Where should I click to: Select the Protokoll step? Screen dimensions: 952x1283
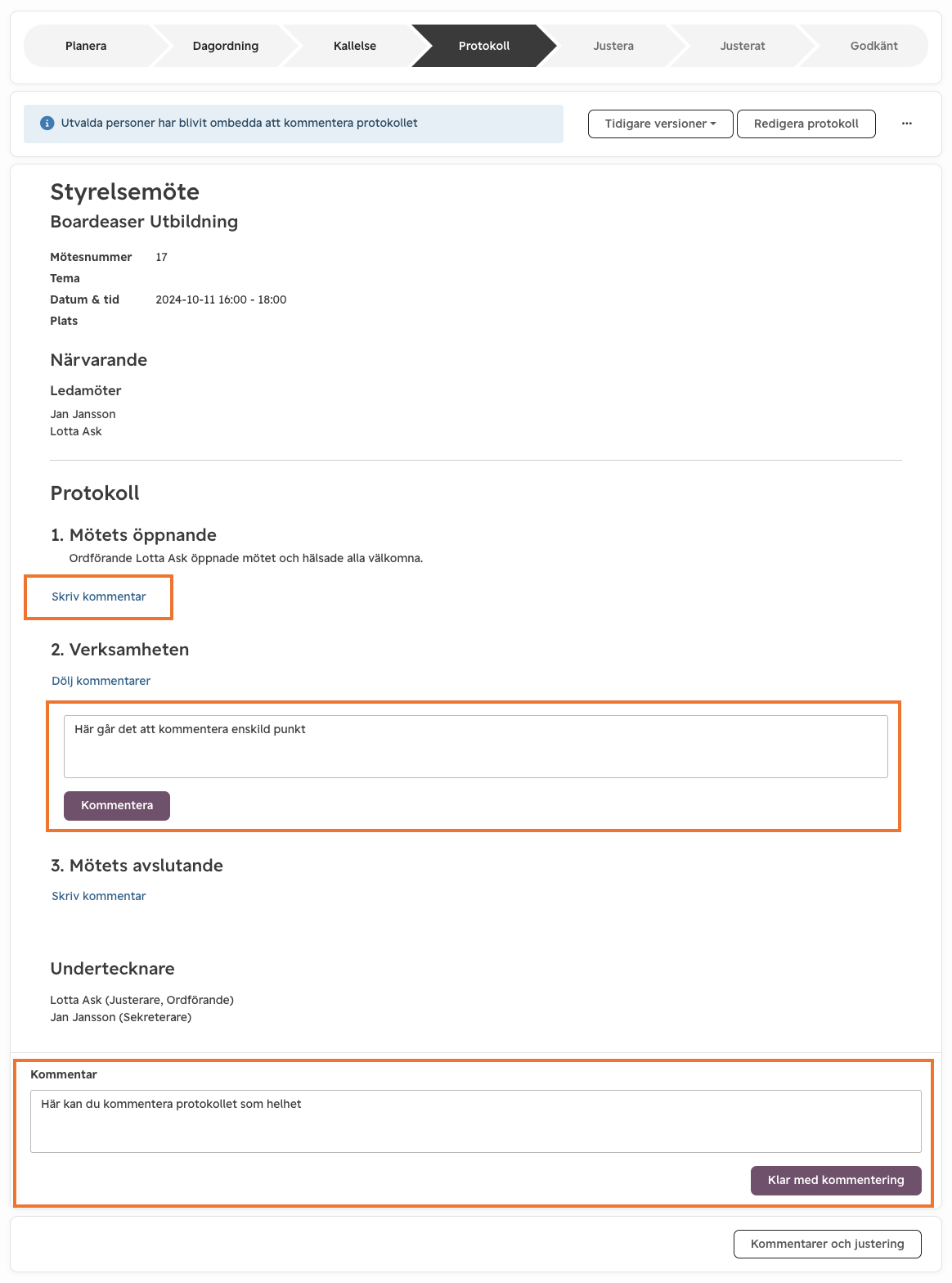[x=484, y=46]
